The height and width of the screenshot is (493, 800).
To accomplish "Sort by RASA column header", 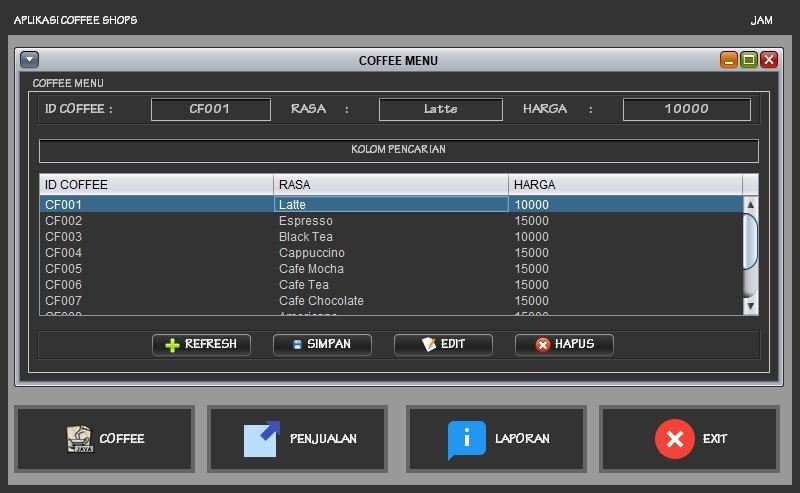I will point(391,185).
